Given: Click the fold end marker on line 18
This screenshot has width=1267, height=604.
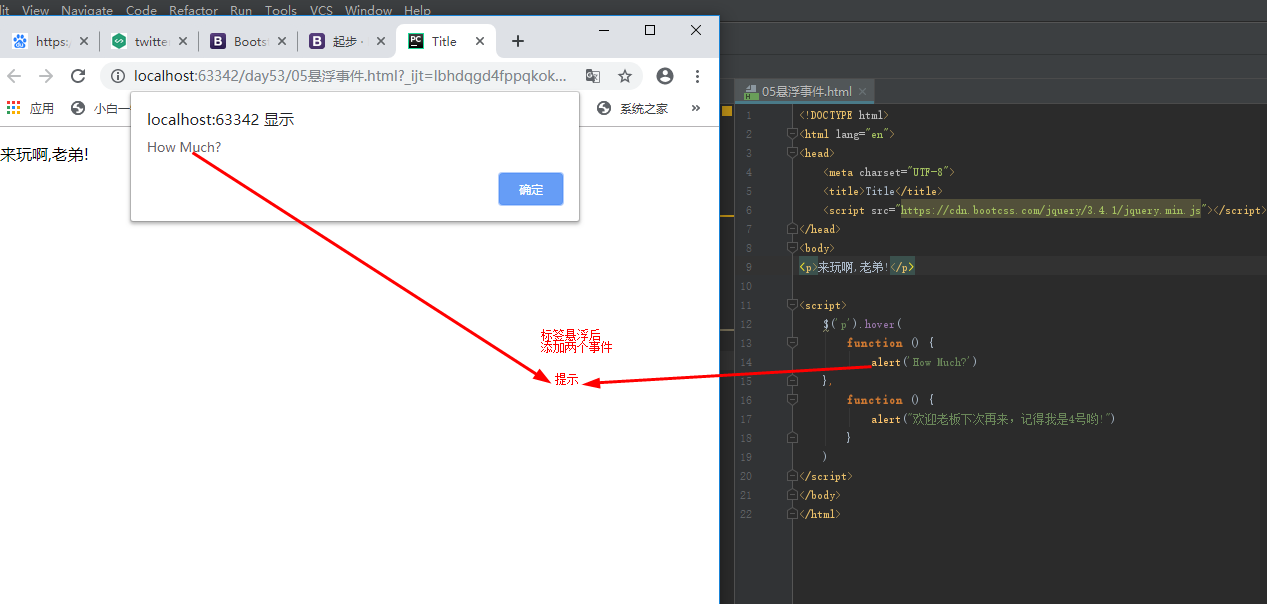Looking at the screenshot, I should (x=792, y=438).
